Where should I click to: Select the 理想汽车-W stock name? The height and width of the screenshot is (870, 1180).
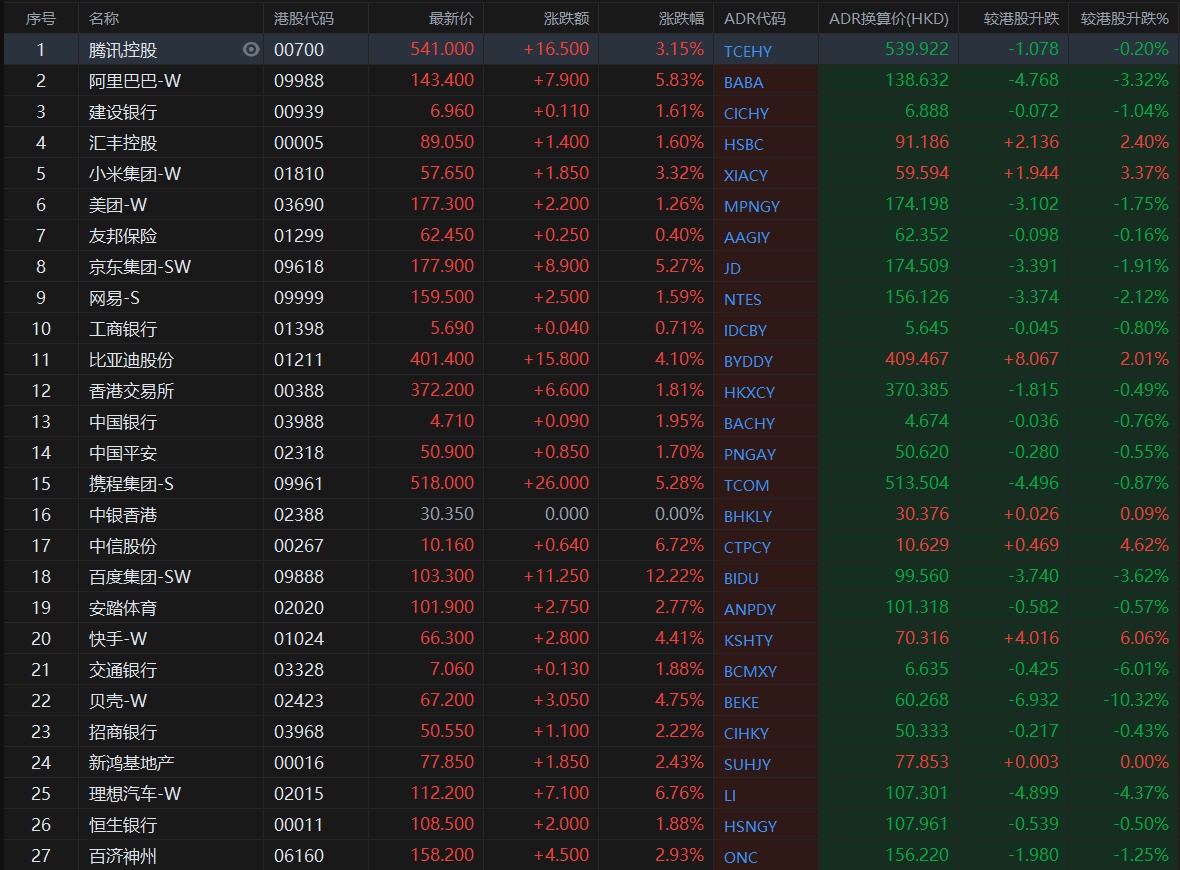point(135,793)
